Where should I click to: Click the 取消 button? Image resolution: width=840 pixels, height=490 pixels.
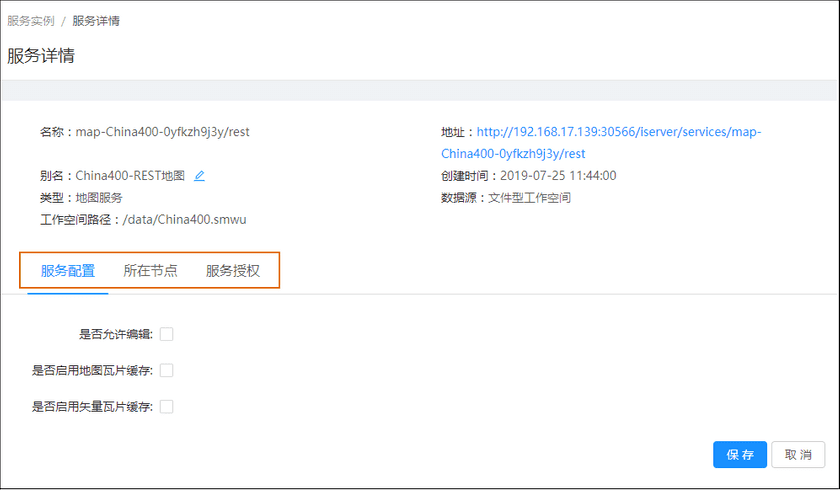tap(798, 454)
